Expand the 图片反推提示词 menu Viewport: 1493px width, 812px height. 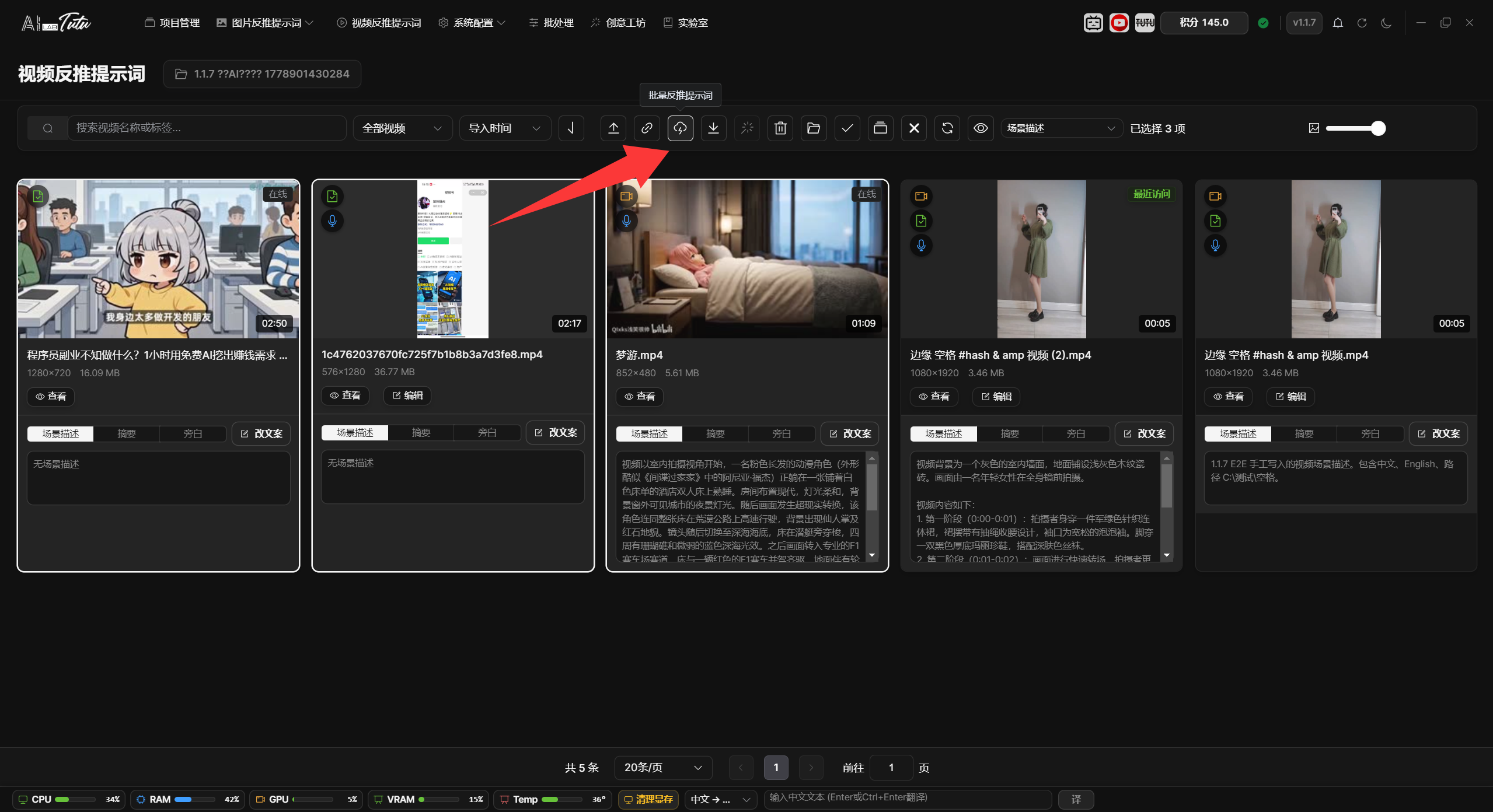pos(266,23)
